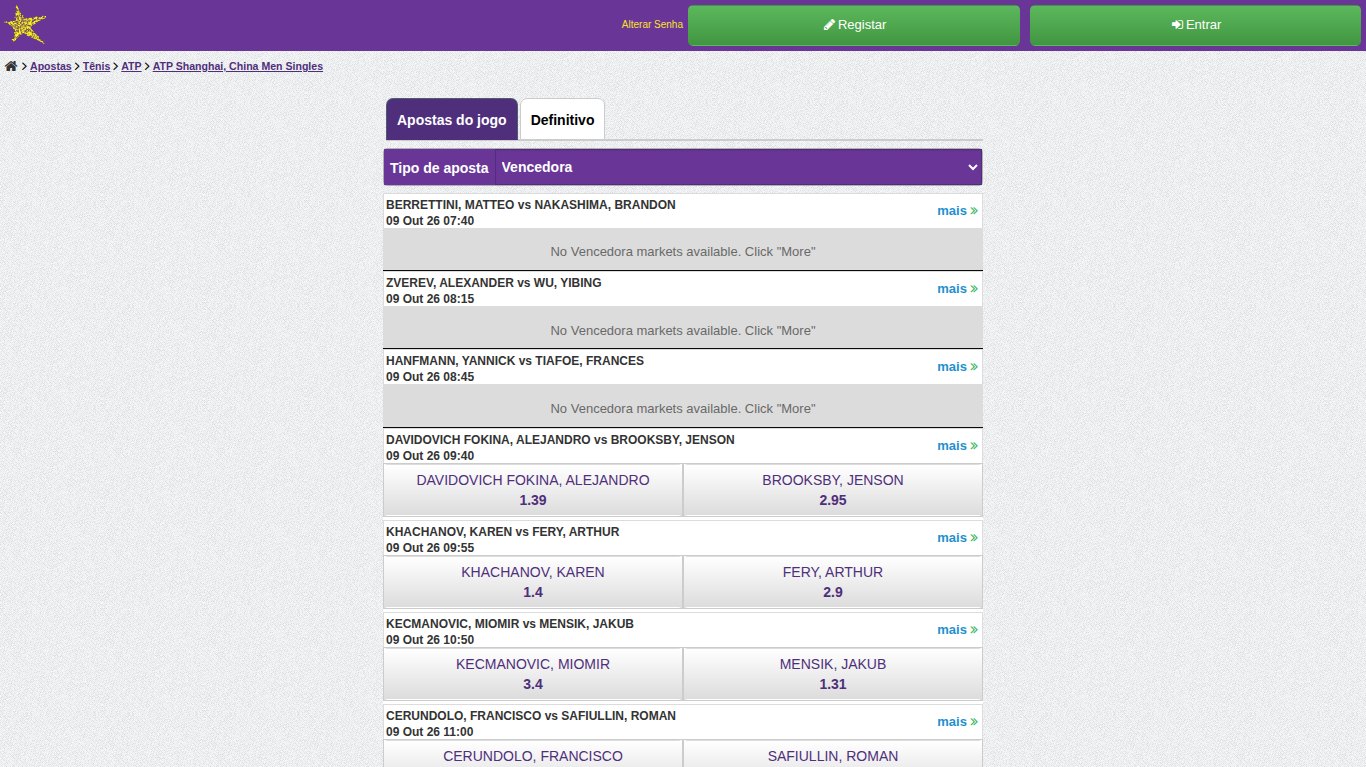Bet on Brooksby, Jenson at 2.95
The image size is (1366, 767).
coord(833,490)
